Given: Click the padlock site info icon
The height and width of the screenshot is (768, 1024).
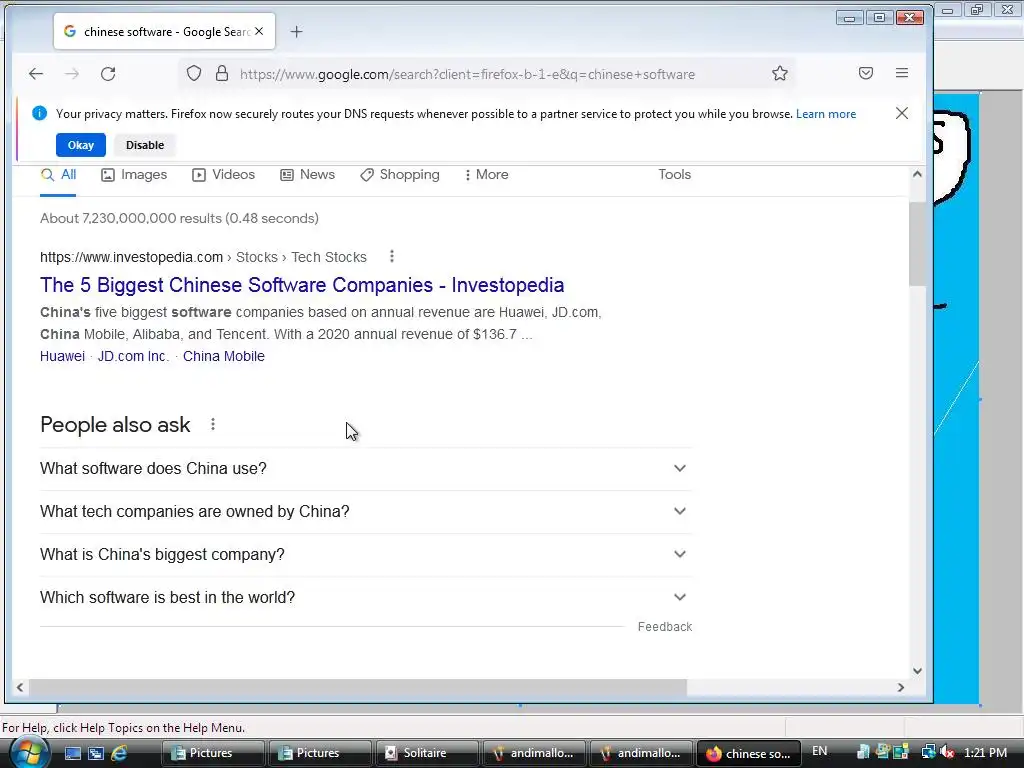Looking at the screenshot, I should tap(222, 73).
